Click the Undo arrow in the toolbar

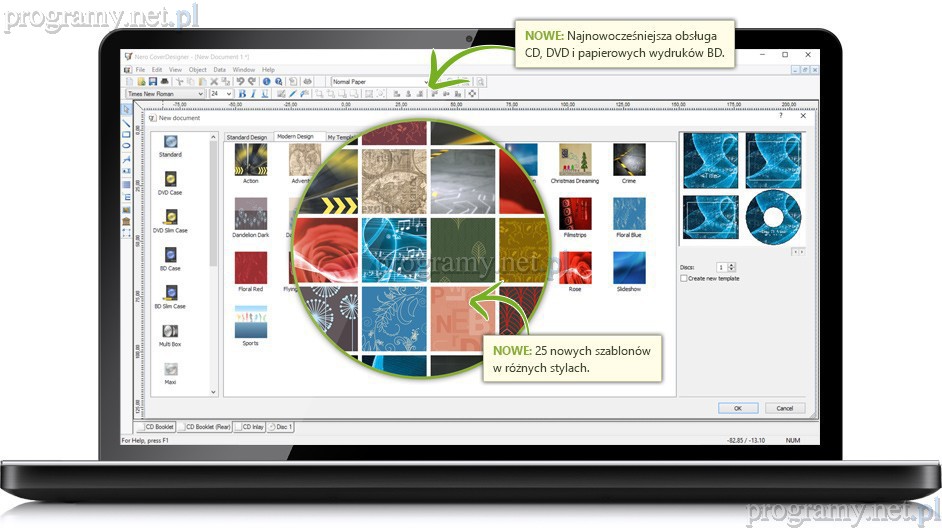click(x=239, y=81)
